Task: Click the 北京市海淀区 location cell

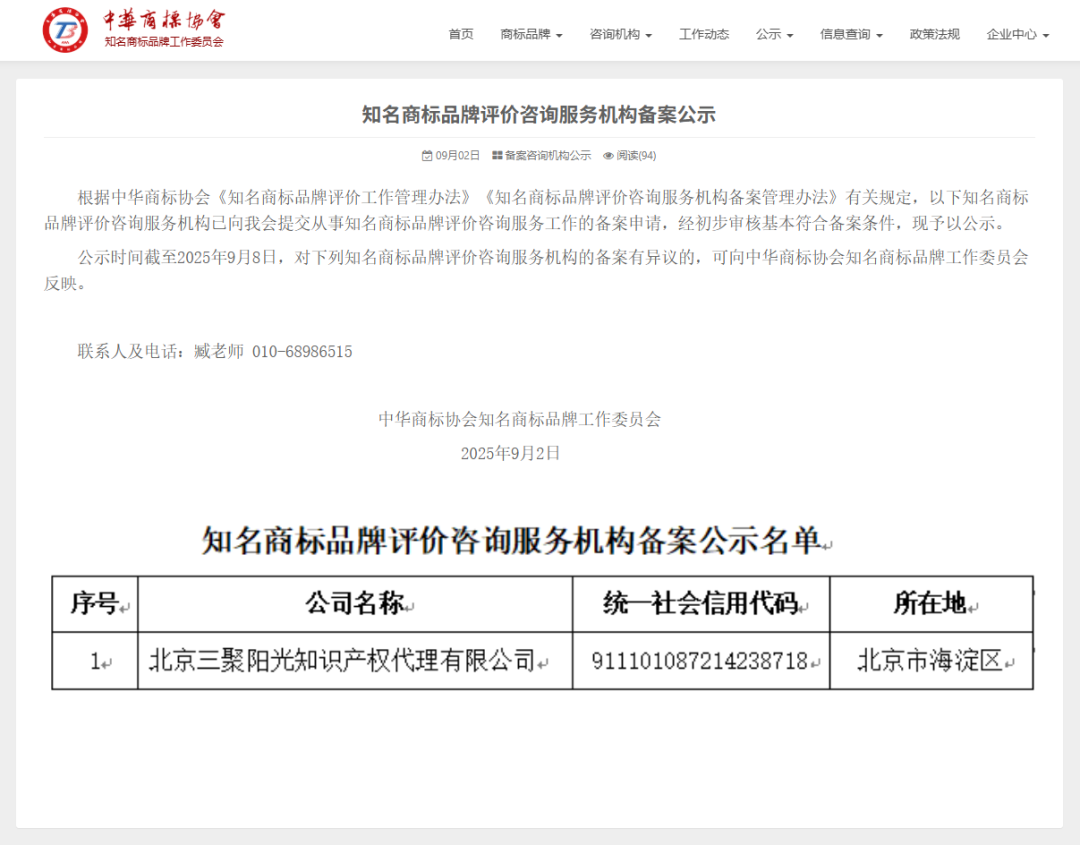Action: (929, 661)
